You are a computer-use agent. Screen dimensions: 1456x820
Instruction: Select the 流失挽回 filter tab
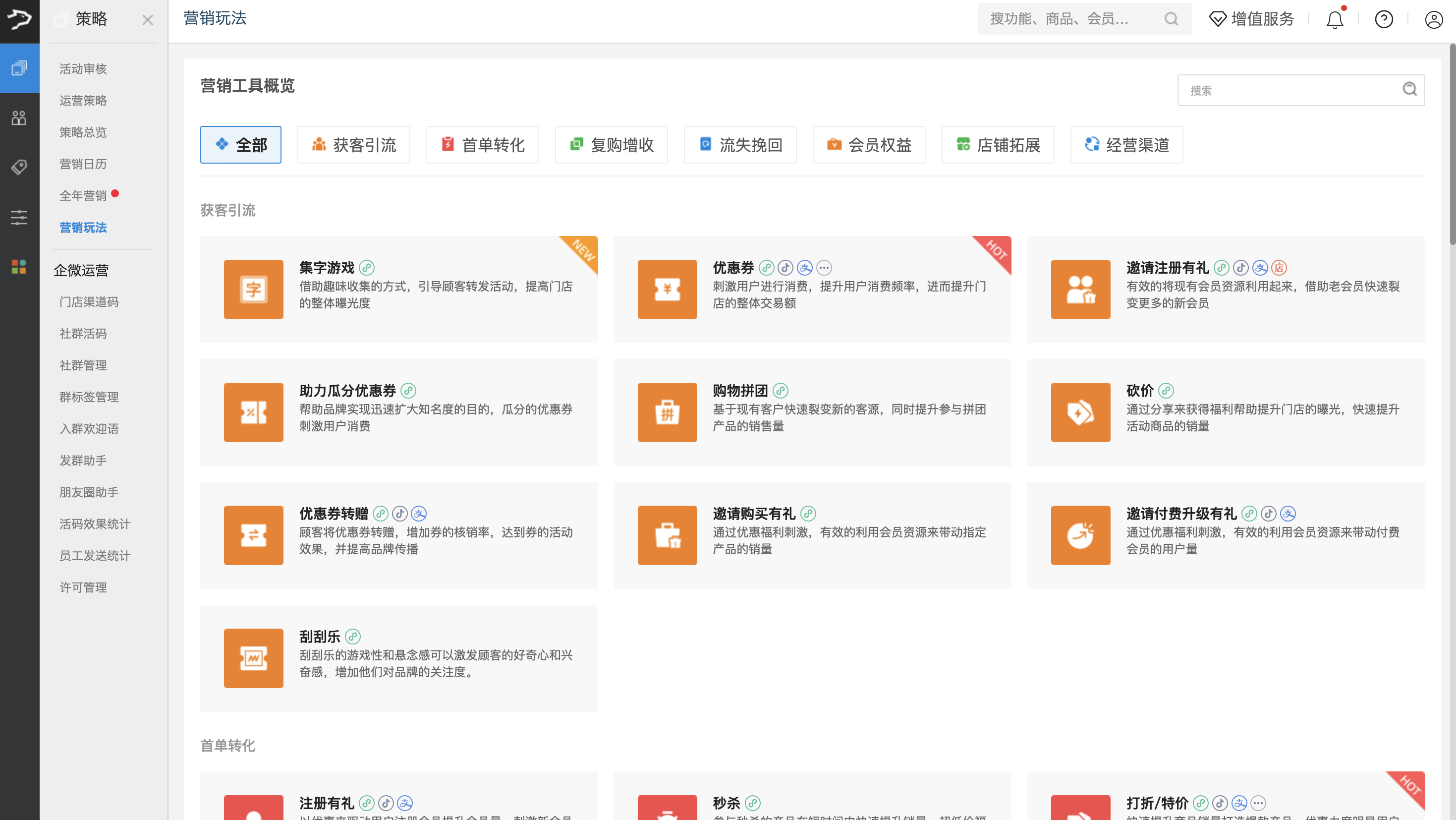740,145
